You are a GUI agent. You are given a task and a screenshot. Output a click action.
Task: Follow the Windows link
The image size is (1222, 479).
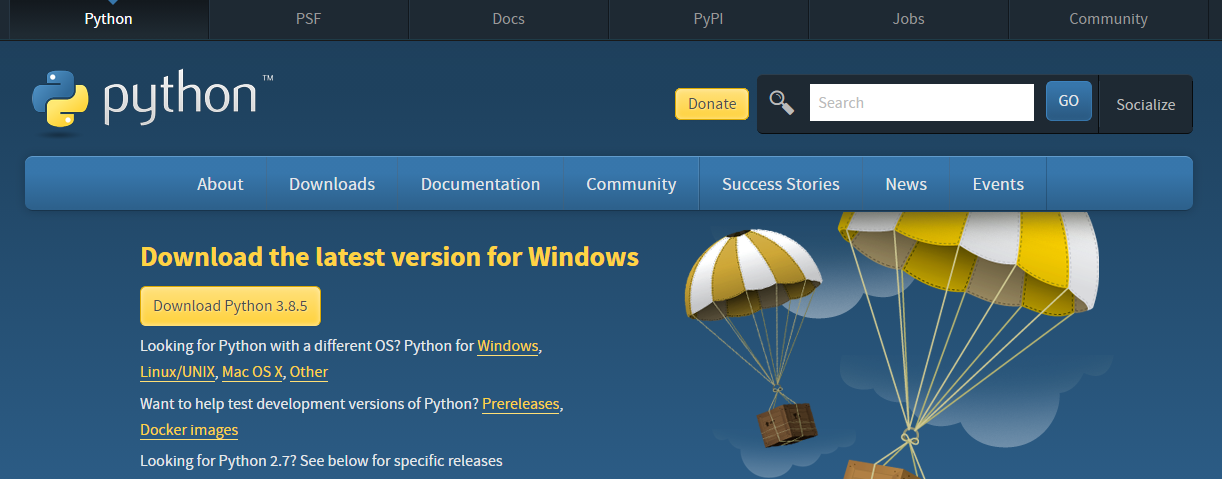(508, 346)
